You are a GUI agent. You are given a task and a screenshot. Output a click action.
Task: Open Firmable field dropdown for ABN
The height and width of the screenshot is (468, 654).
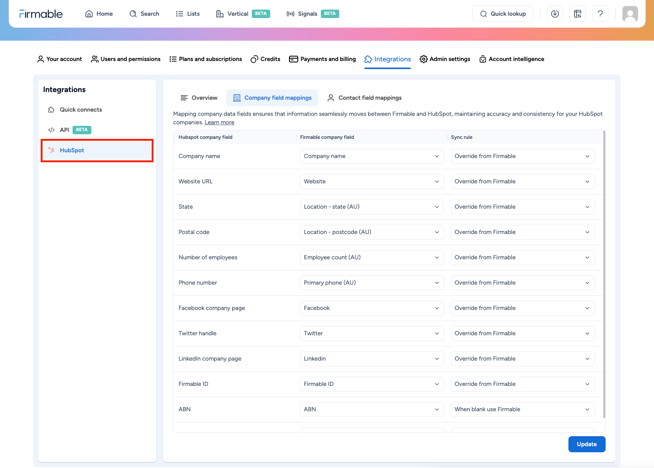371,410
